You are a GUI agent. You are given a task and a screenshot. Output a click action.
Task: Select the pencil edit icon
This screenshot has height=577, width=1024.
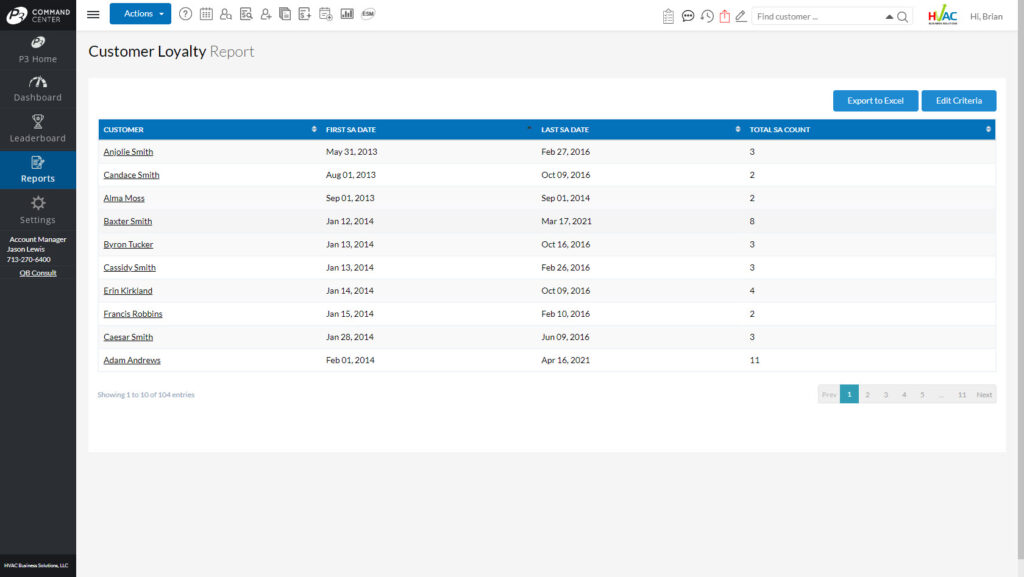tap(741, 16)
